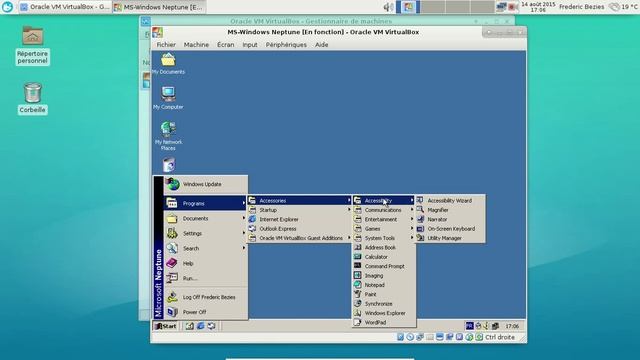
Task: Open the Aide menu in VirtualBox
Action: (322, 45)
